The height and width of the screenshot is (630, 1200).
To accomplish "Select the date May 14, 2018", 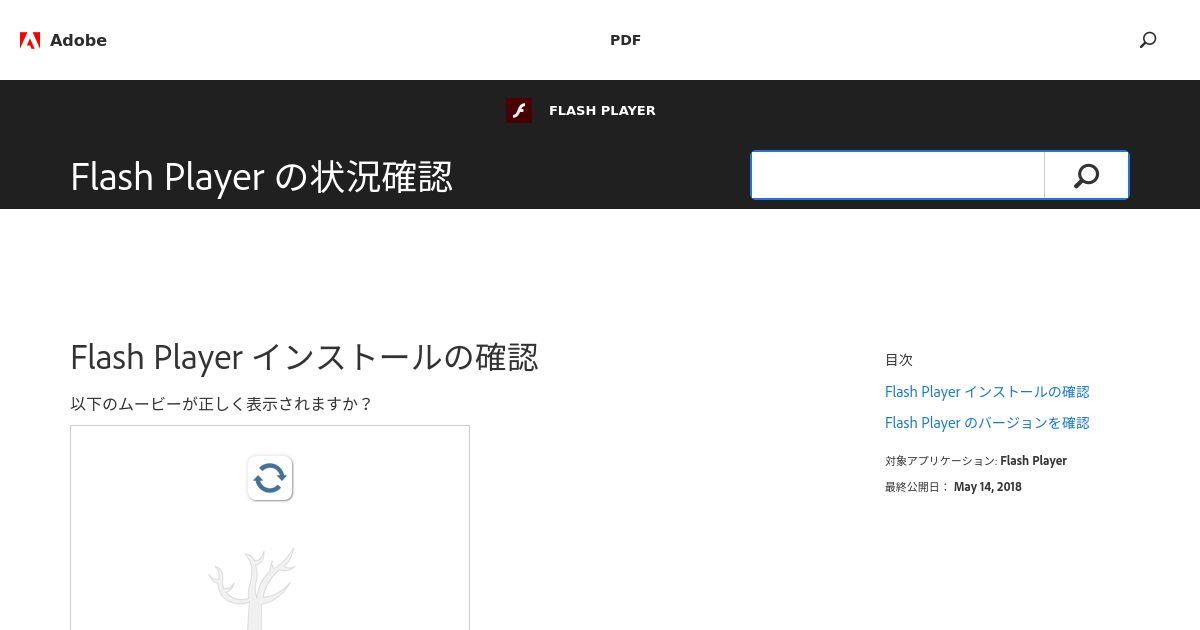I will [x=988, y=487].
